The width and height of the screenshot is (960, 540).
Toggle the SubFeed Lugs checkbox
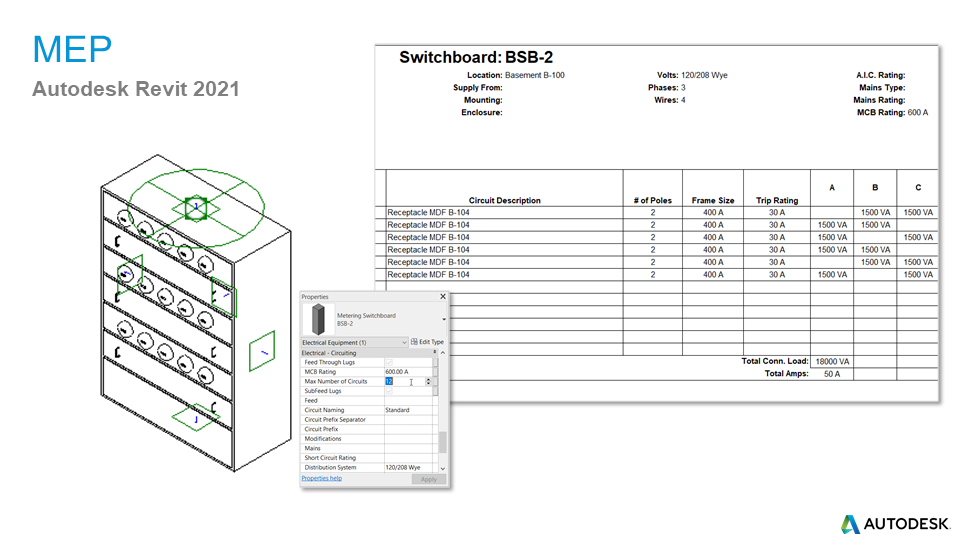tap(389, 391)
